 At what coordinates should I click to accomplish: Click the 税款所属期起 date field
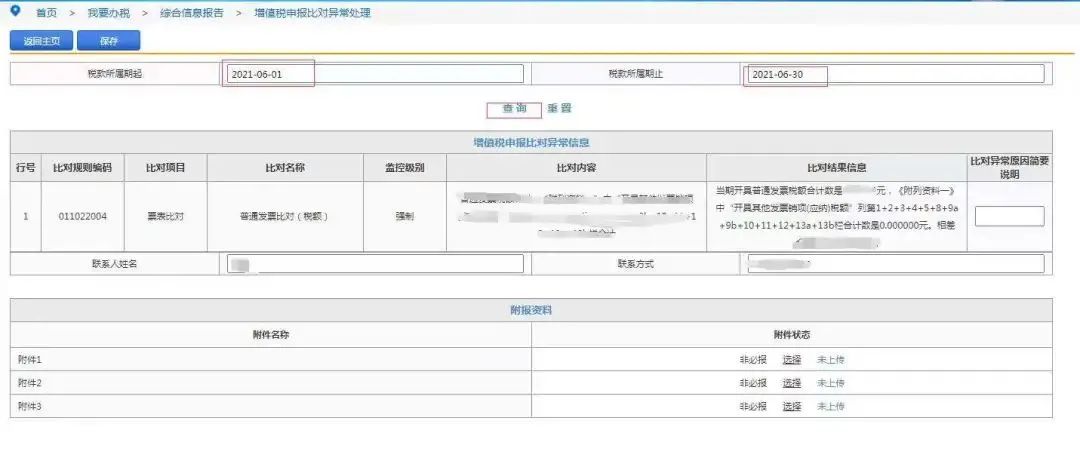(375, 74)
